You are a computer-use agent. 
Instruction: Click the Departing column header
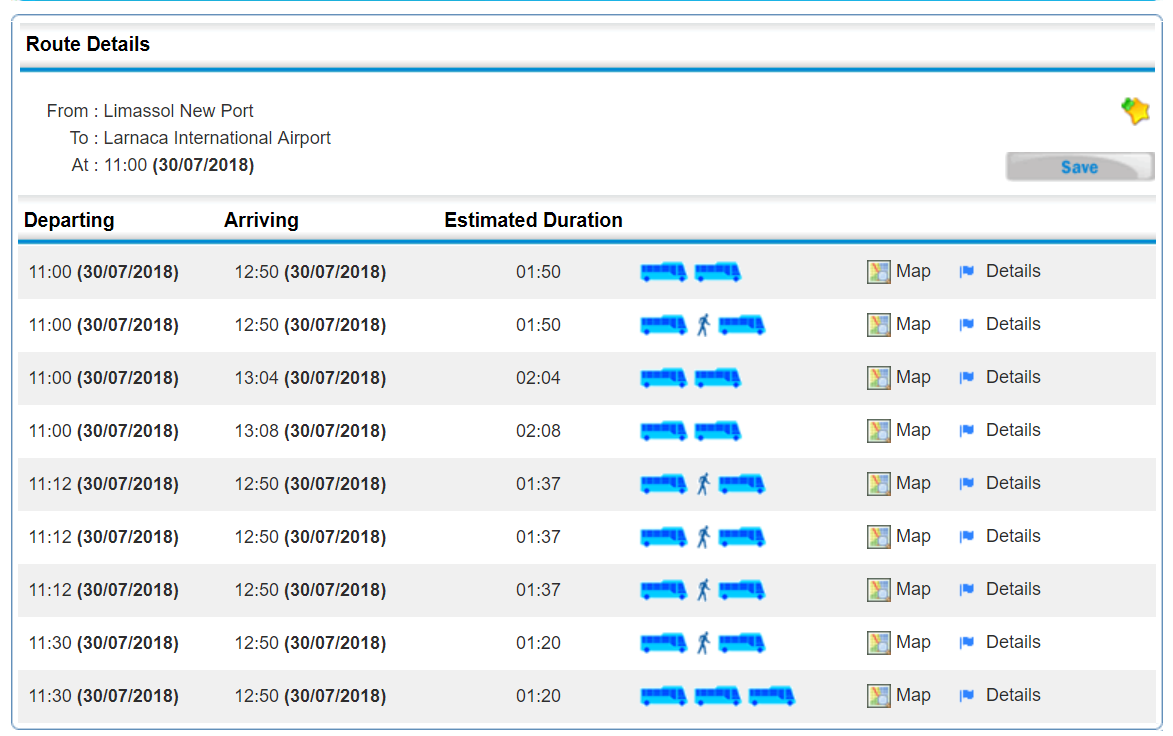69,220
